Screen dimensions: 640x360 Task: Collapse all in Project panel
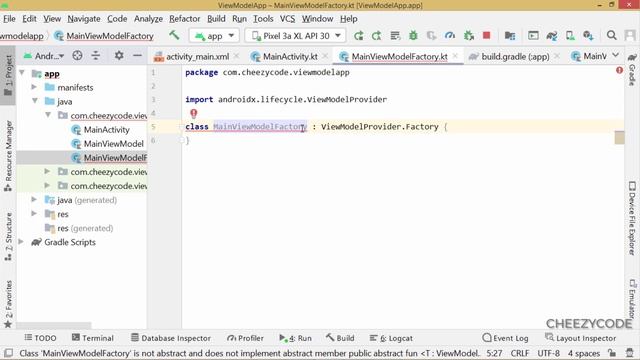pos(96,56)
